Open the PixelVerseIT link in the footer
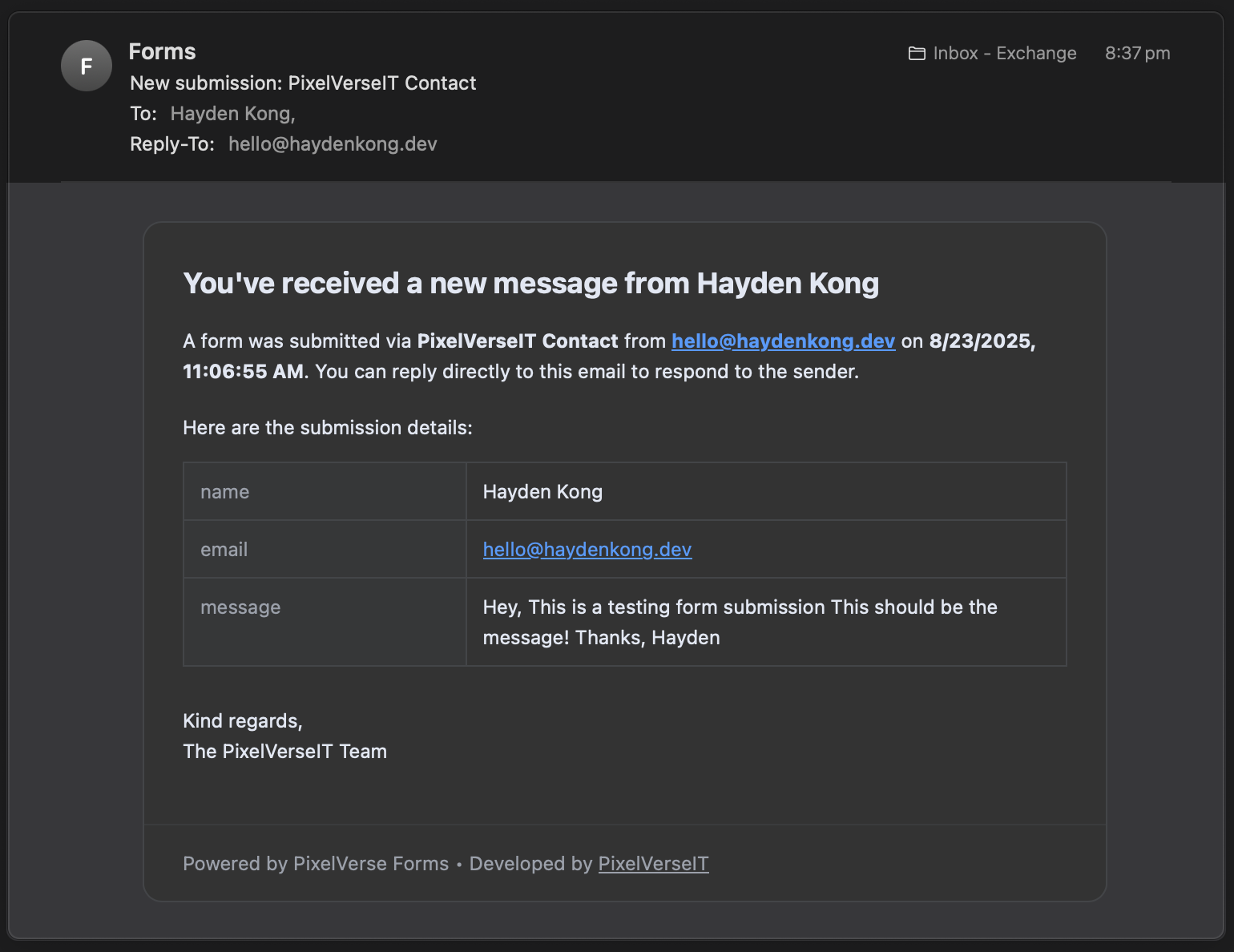This screenshot has width=1234, height=952. click(653, 863)
